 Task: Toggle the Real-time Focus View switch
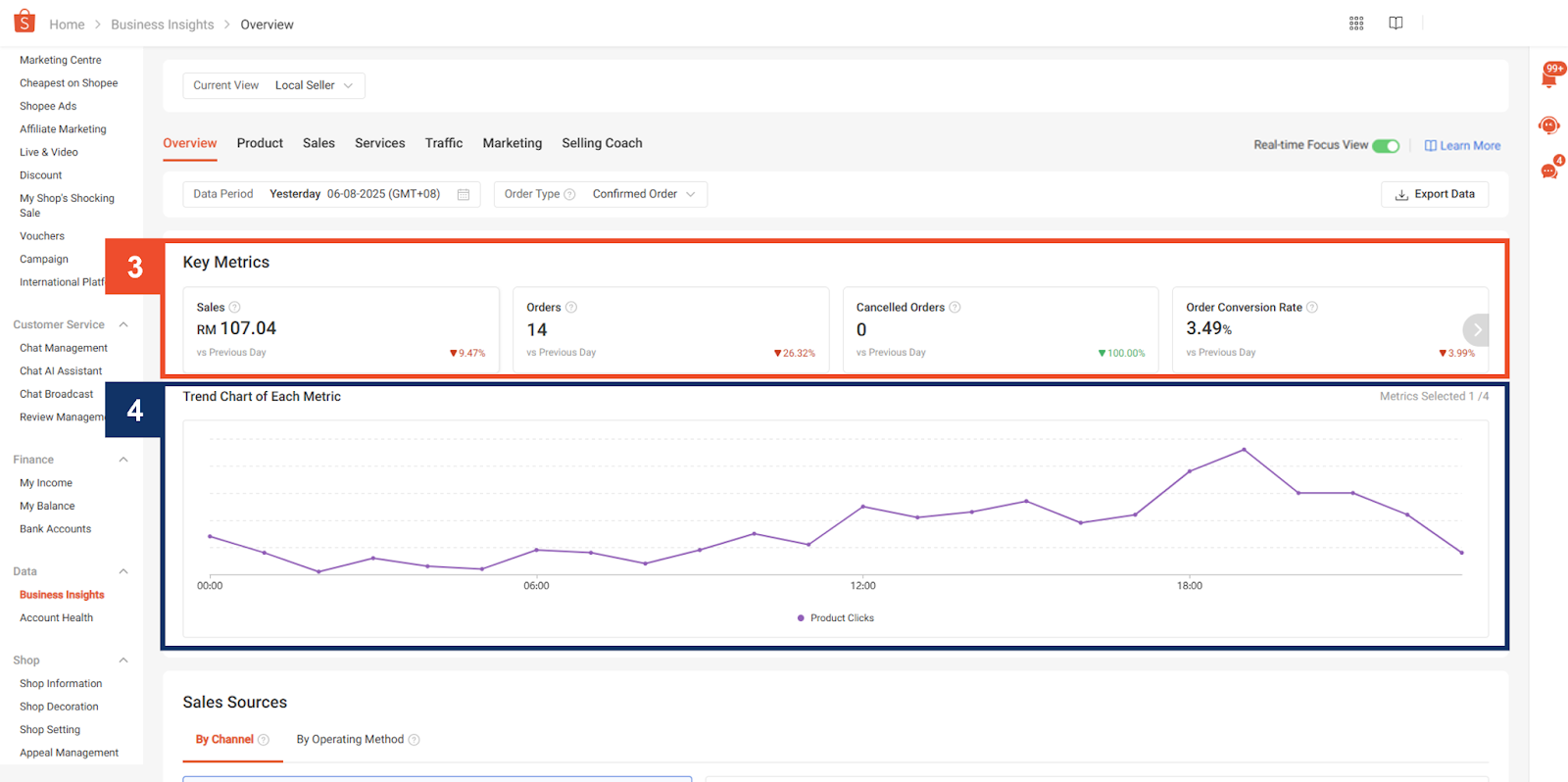[1386, 146]
